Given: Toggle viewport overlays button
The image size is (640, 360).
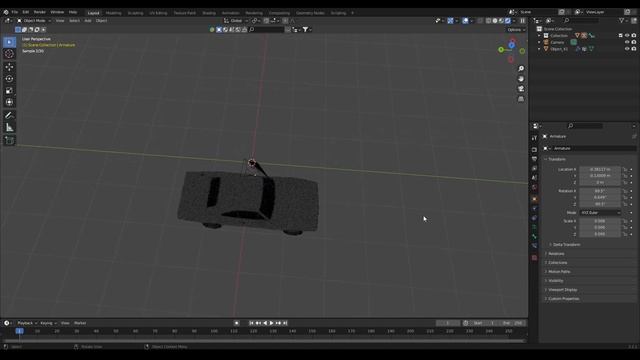Looking at the screenshot, I should (465, 21).
